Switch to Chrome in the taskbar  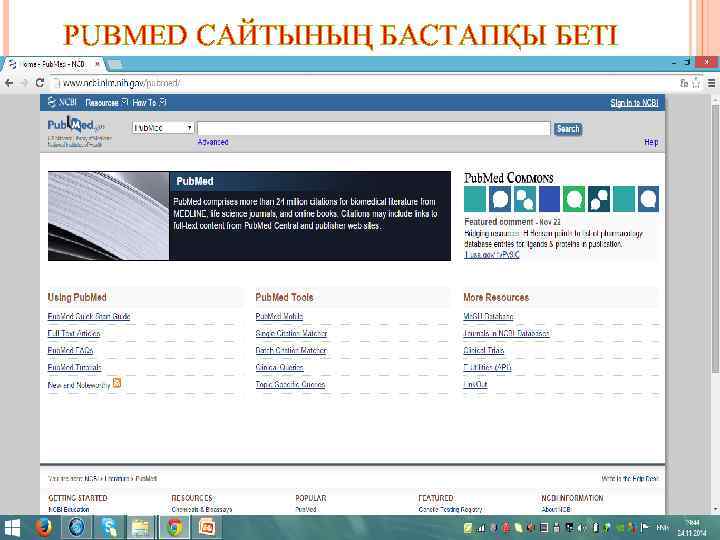(174, 527)
